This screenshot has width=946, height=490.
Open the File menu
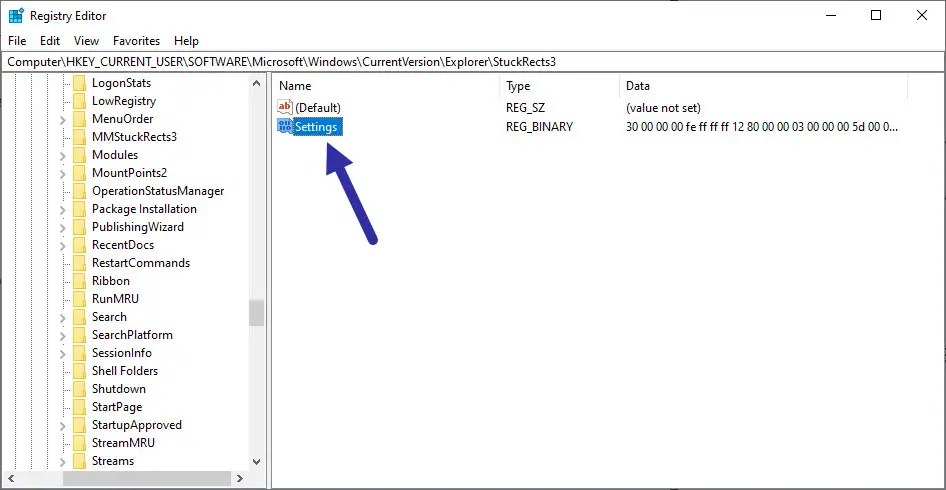[17, 40]
